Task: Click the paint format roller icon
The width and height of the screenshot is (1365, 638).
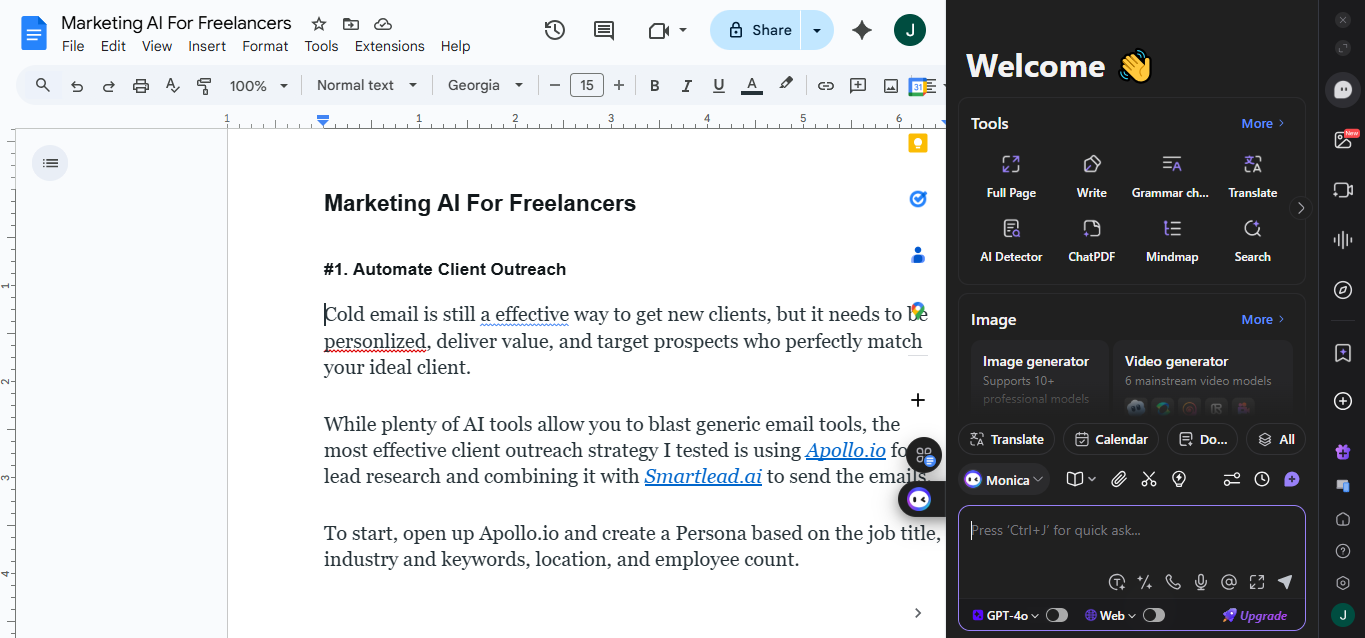Action: point(204,86)
